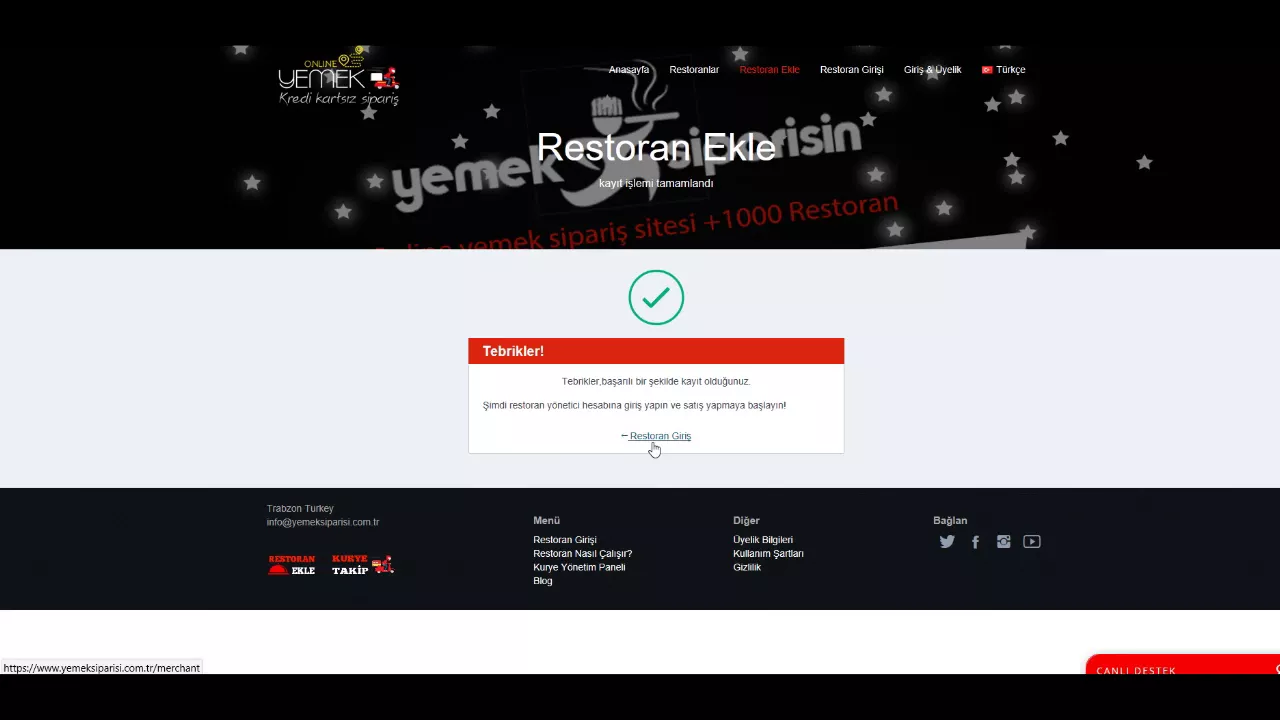Viewport: 1280px width, 720px height.
Task: Open Restoranlar in top navigation
Action: (694, 70)
